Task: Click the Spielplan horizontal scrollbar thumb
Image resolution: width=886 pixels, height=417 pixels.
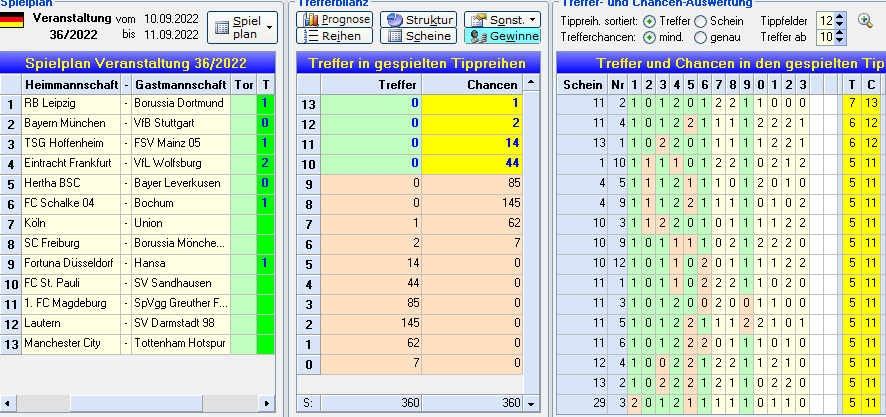Action: coord(136,403)
